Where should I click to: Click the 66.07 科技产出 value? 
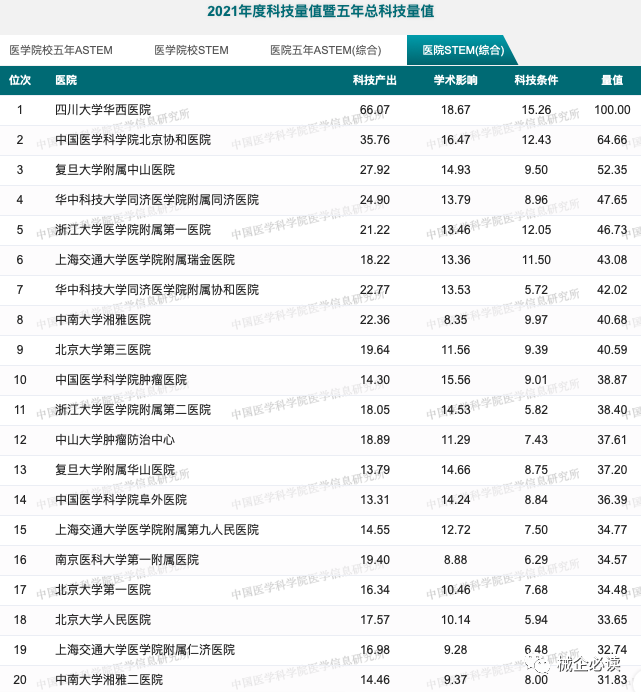[x=375, y=109]
